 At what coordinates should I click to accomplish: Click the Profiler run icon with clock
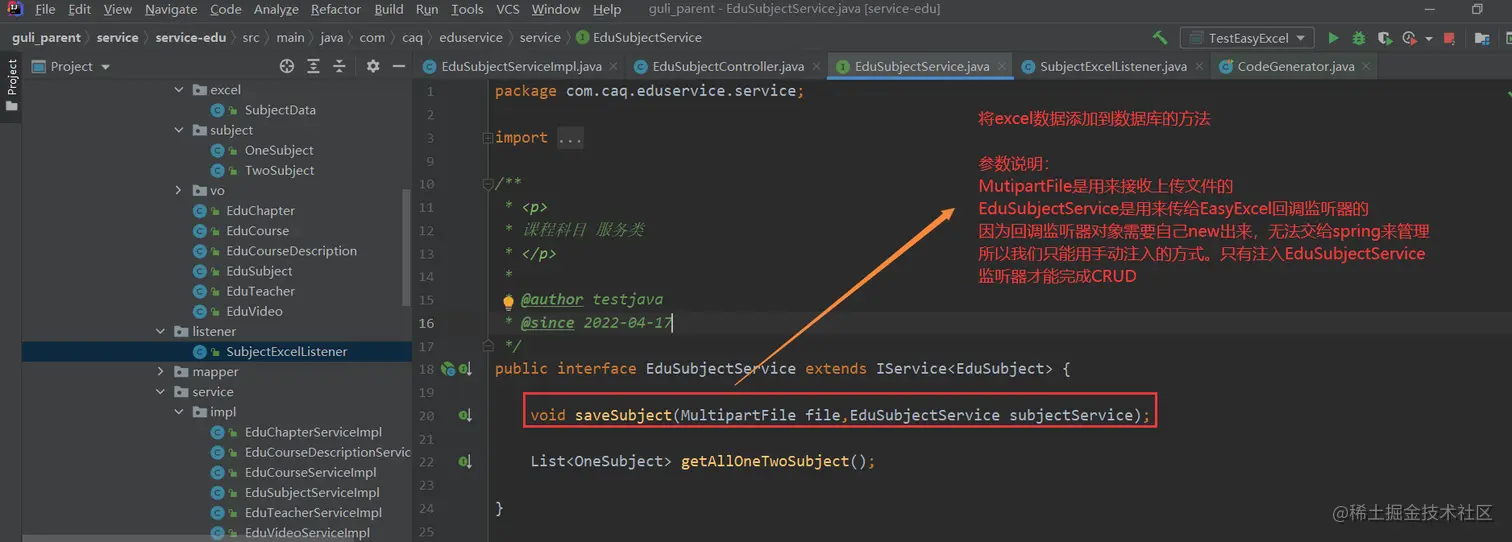[x=1409, y=38]
